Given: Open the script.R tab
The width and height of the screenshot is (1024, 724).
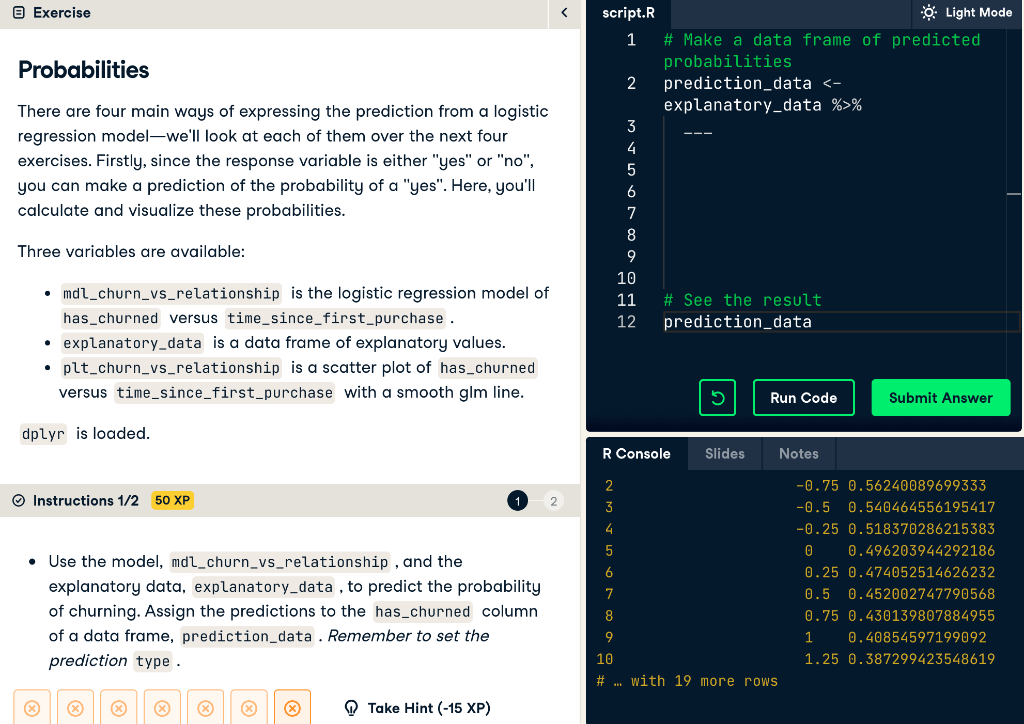Looking at the screenshot, I should 628,13.
